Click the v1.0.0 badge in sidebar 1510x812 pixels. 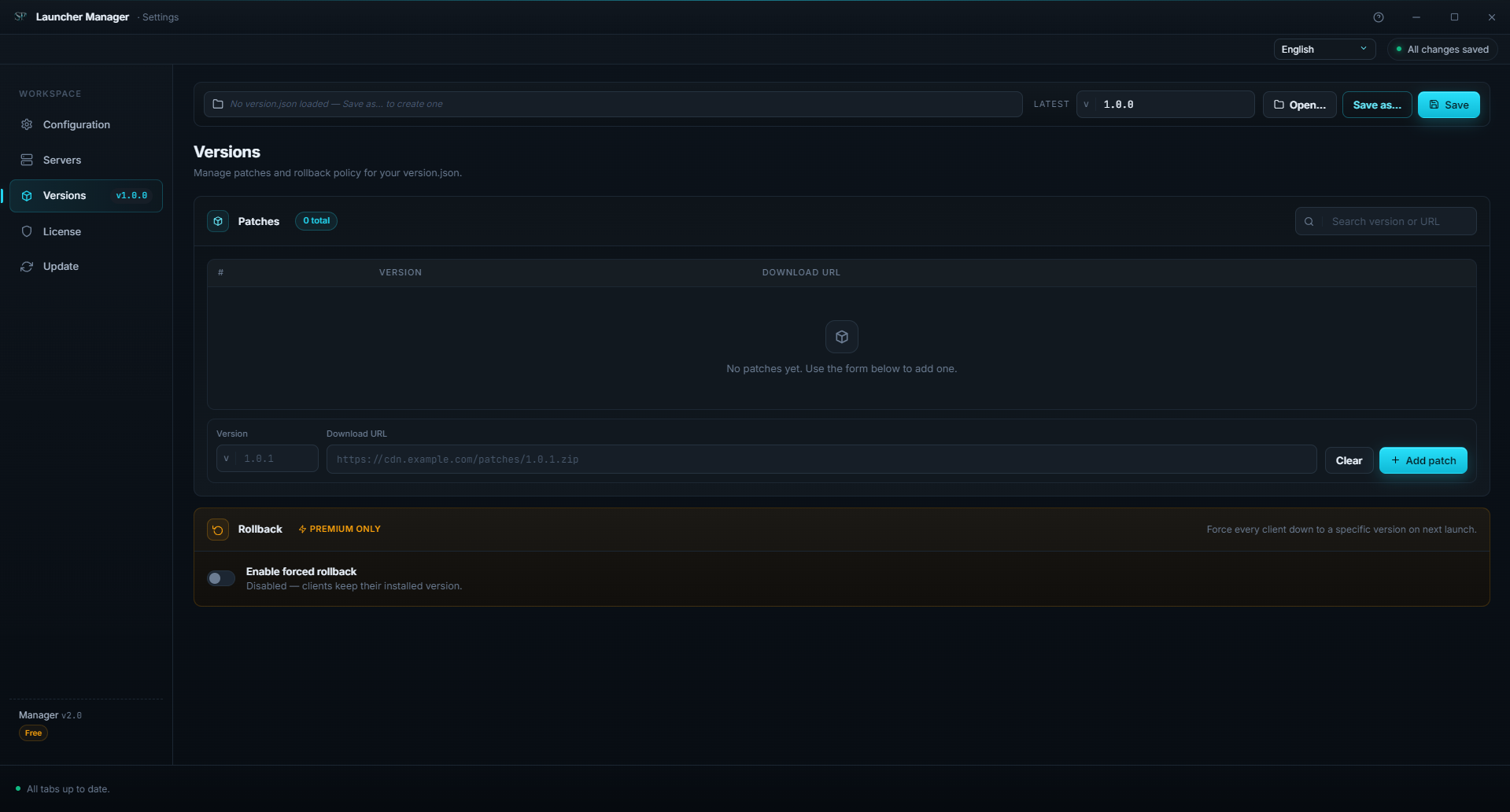[x=131, y=196]
